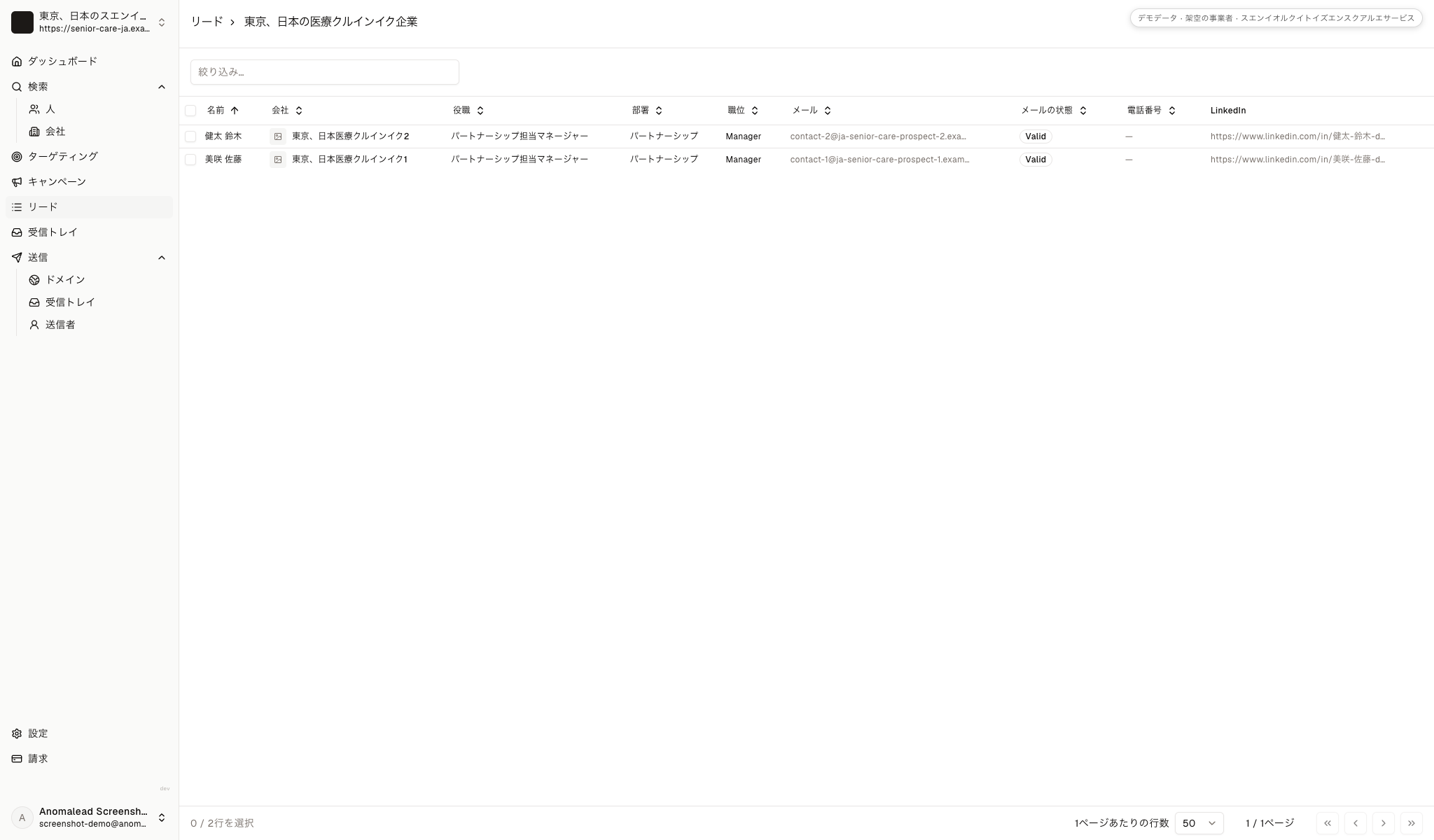Go to the first page button

point(1328,823)
